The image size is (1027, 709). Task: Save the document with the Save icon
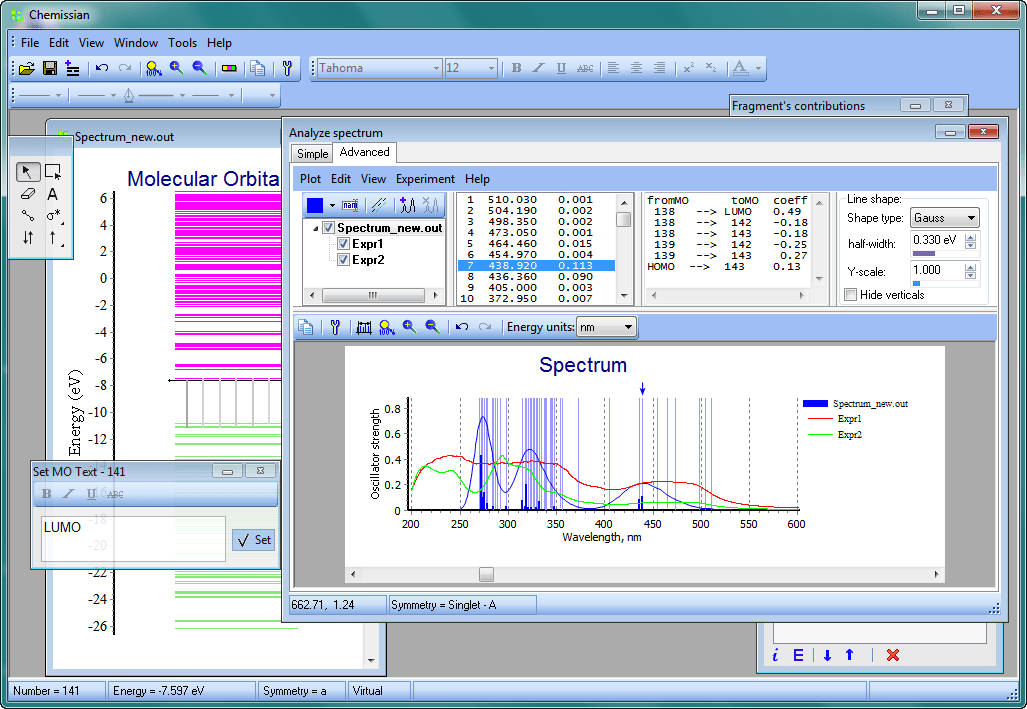point(50,68)
